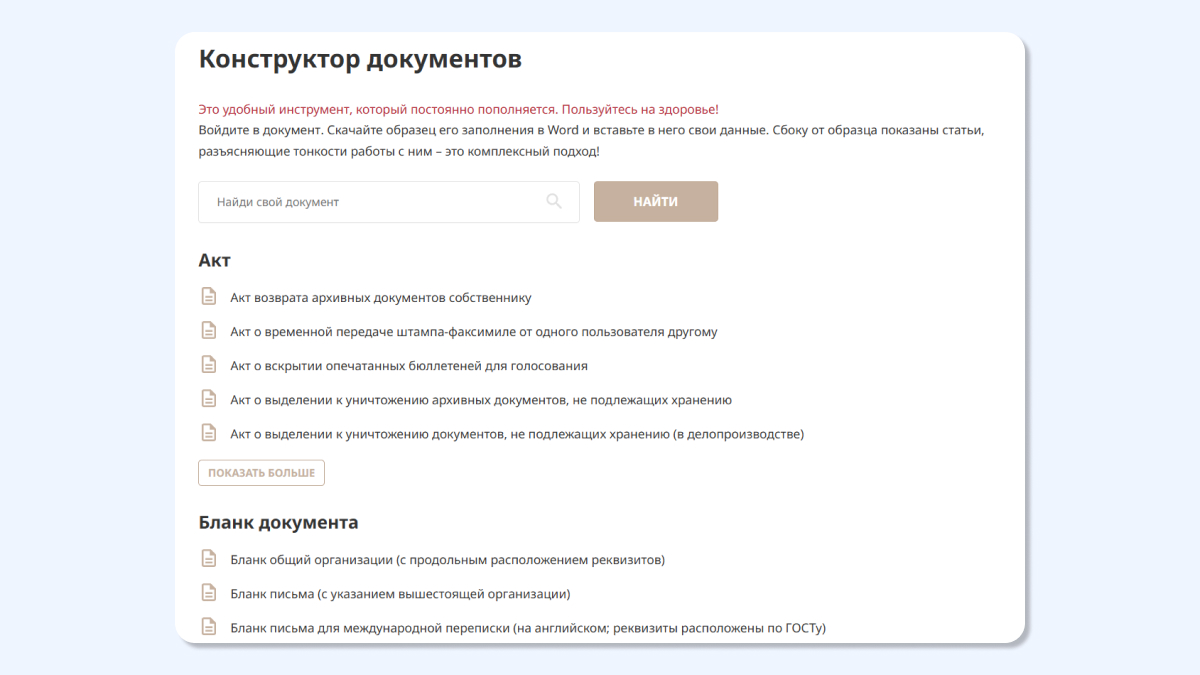1200x675 pixels.
Task: Open 'Акт о вскрытии опечатанных бюллетеней для голосования'
Action: click(x=409, y=366)
